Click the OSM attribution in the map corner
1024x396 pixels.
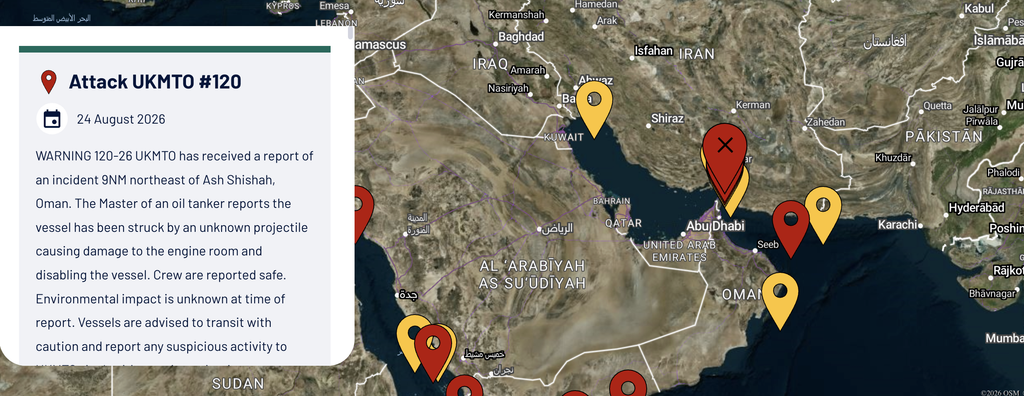coord(1001,393)
